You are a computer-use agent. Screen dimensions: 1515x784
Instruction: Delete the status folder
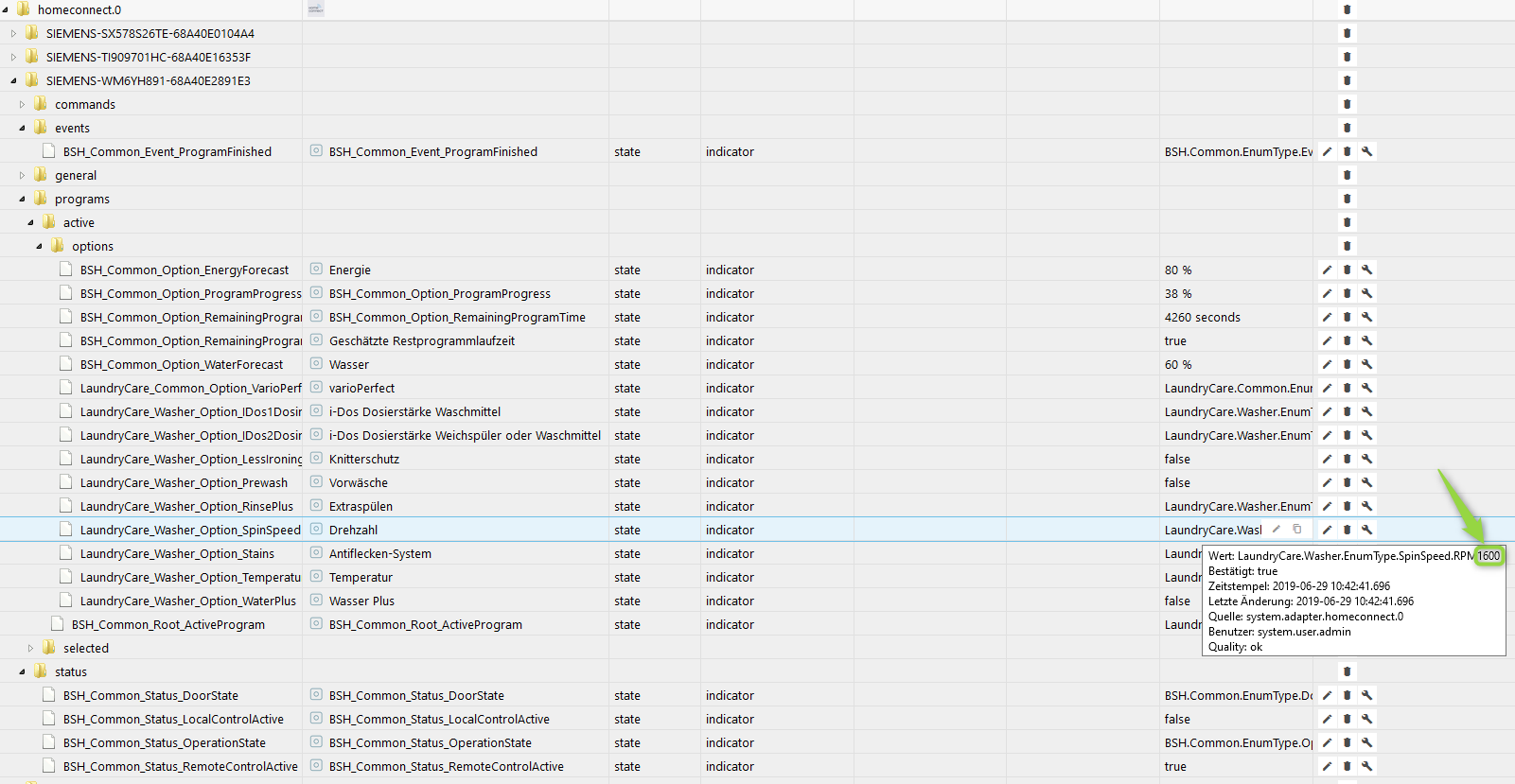tap(1348, 671)
